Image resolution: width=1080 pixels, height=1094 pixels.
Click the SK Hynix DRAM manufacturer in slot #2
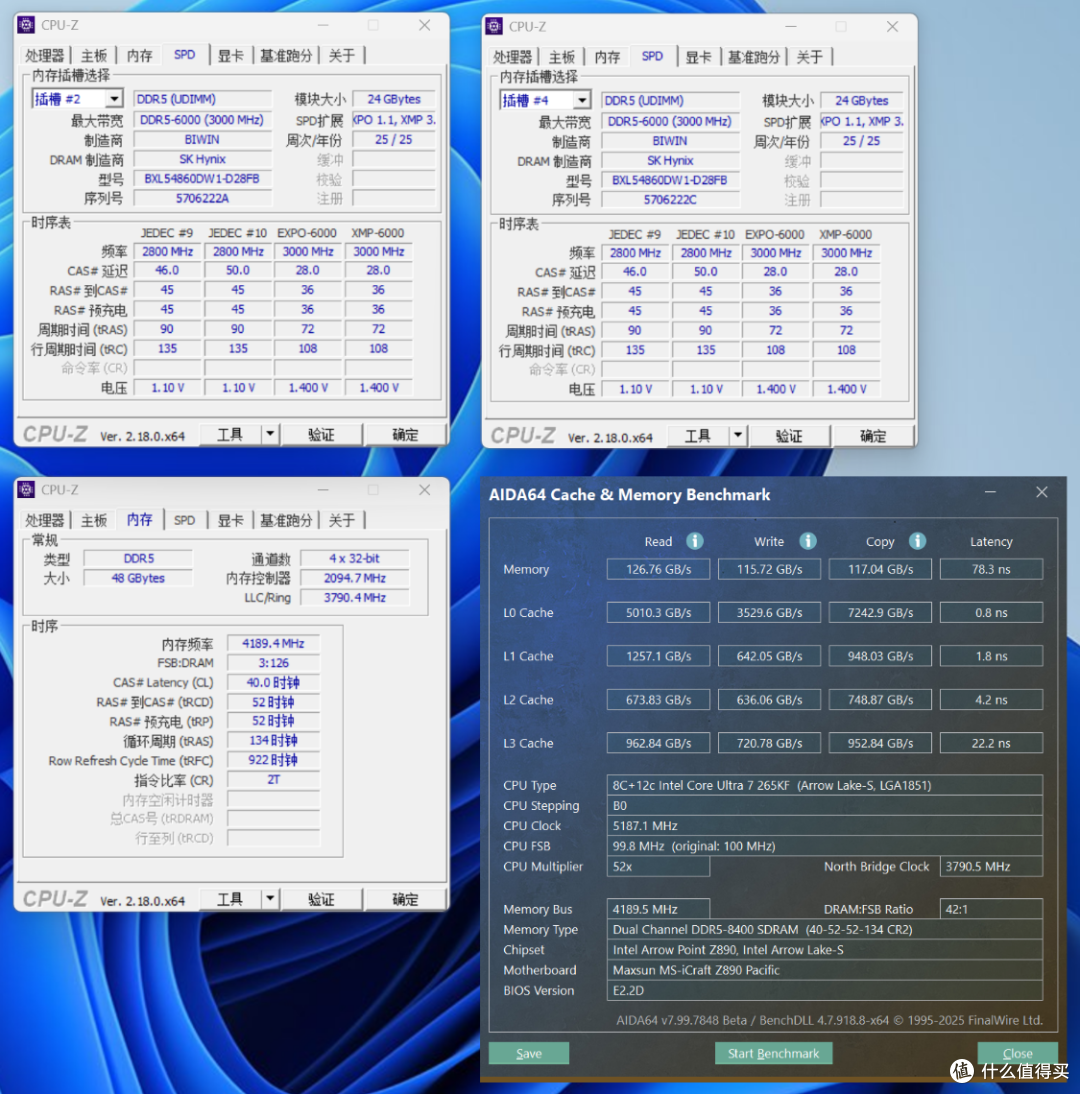click(x=202, y=159)
